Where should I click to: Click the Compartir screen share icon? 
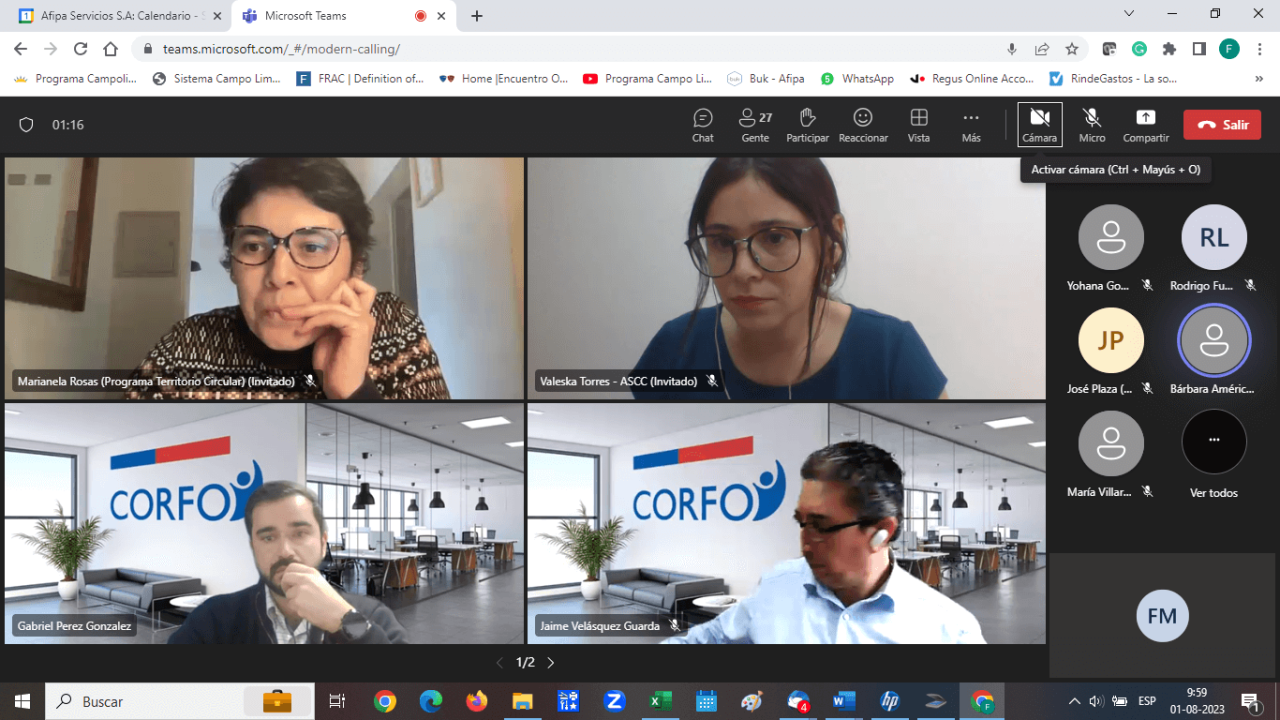pyautogui.click(x=1145, y=125)
